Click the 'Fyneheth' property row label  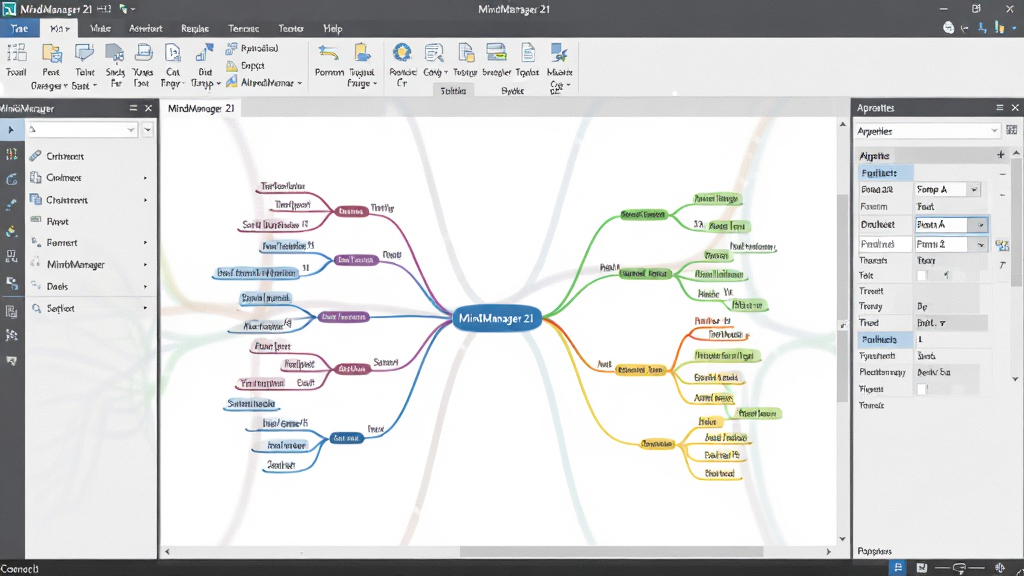click(877, 356)
